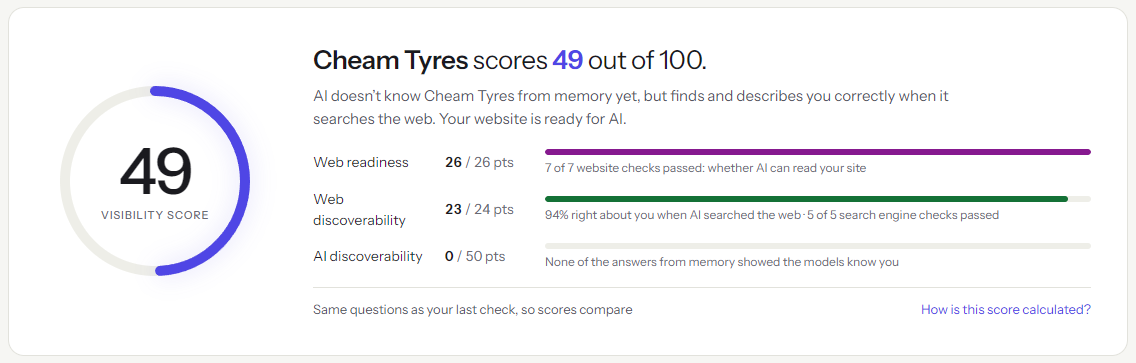Screen dimensions: 1136x363
Task: Click the circular visibility score gauge
Action: pyautogui.click(x=155, y=181)
